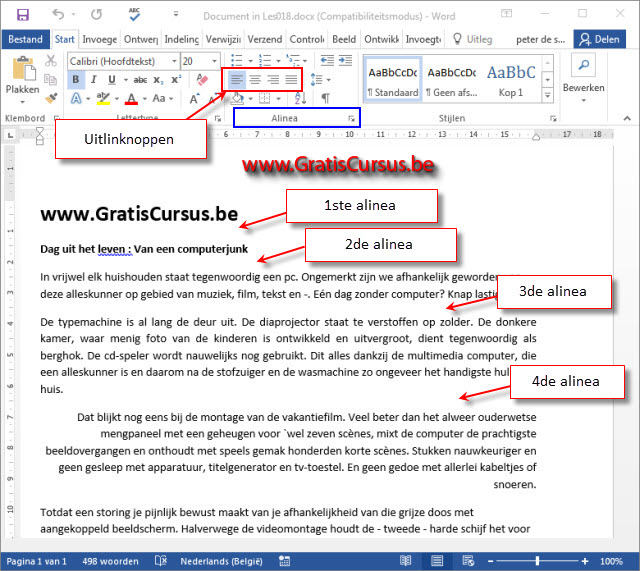Open the shading paint bucket
The image size is (640, 571).
(237, 98)
